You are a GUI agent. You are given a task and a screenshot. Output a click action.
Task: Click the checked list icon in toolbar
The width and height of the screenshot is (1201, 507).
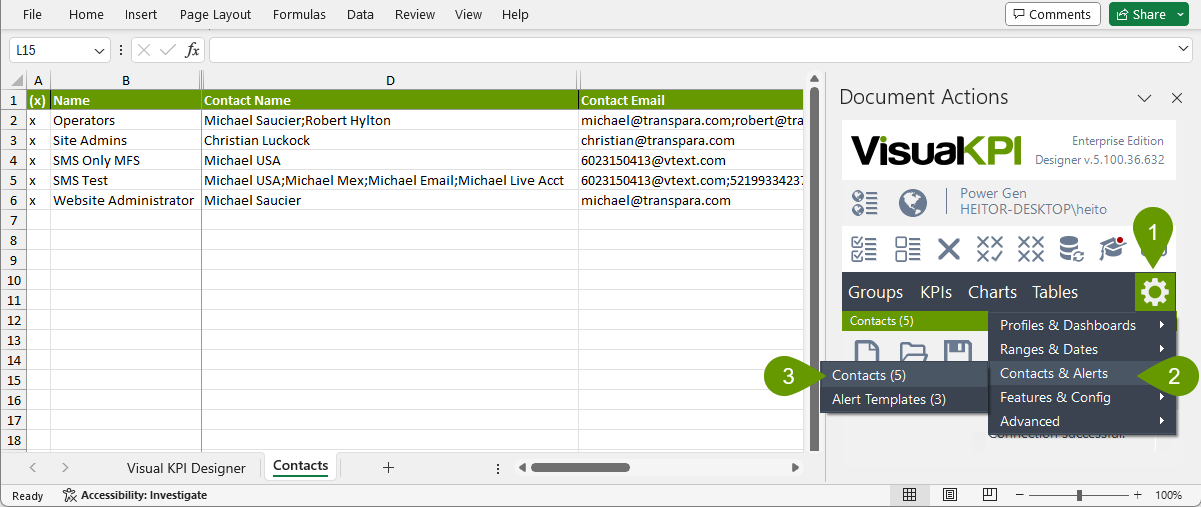[864, 248]
